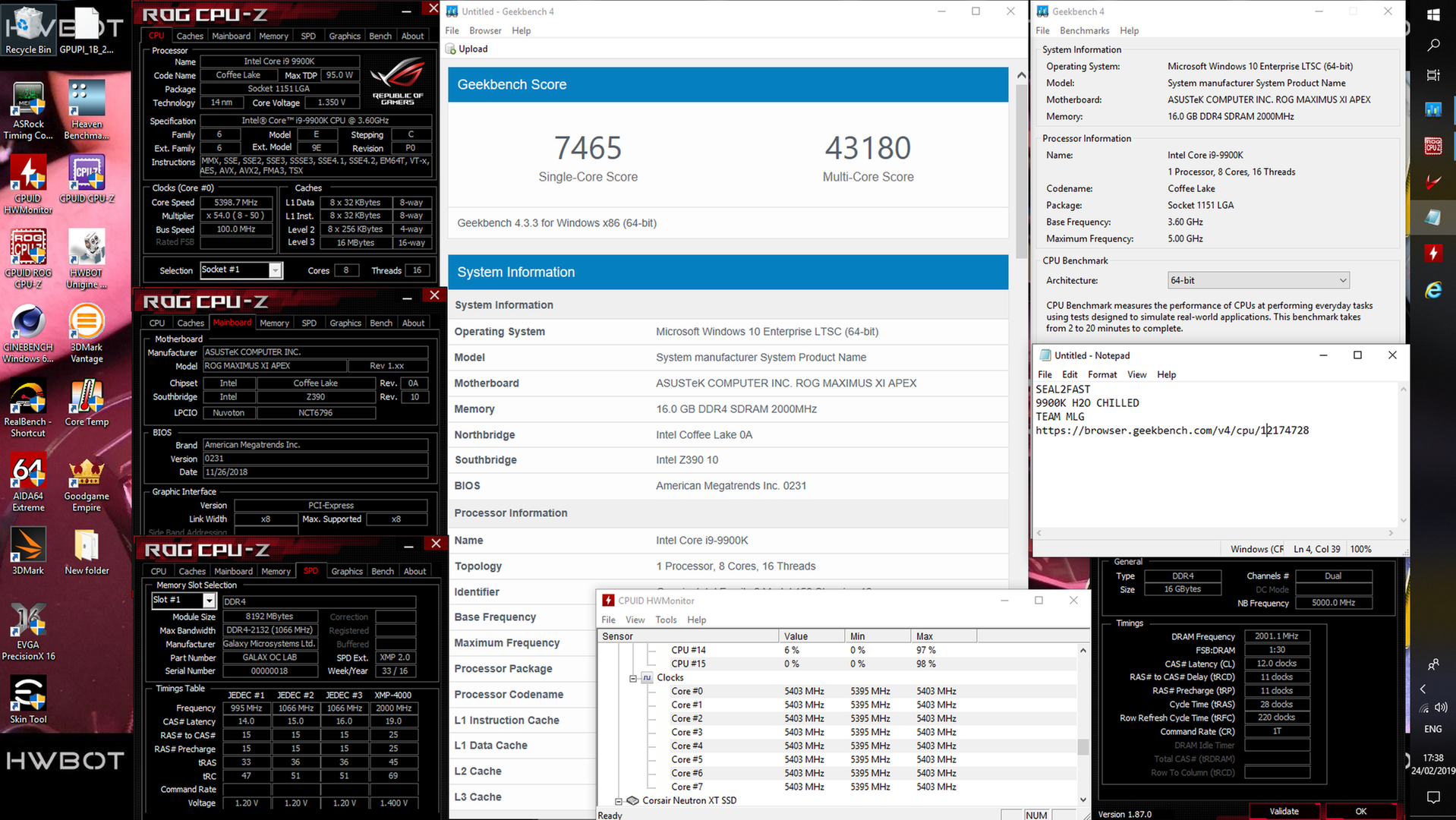This screenshot has height=820, width=1456.
Task: Collapse the Corsair Neutron XT SSD node
Action: coord(618,801)
